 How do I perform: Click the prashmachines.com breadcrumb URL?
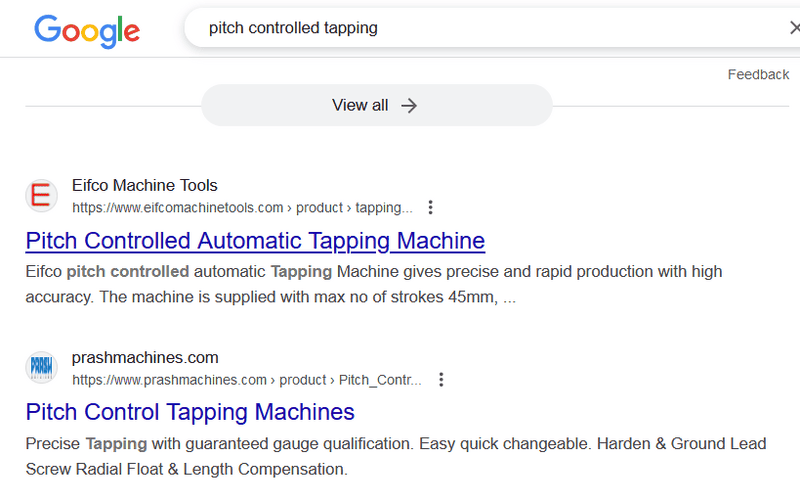click(246, 380)
